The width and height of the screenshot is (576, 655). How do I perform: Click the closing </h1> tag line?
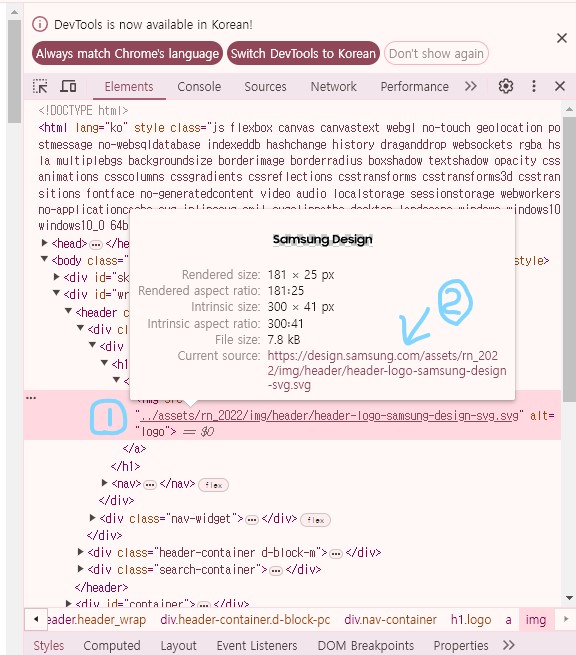pyautogui.click(x=126, y=466)
